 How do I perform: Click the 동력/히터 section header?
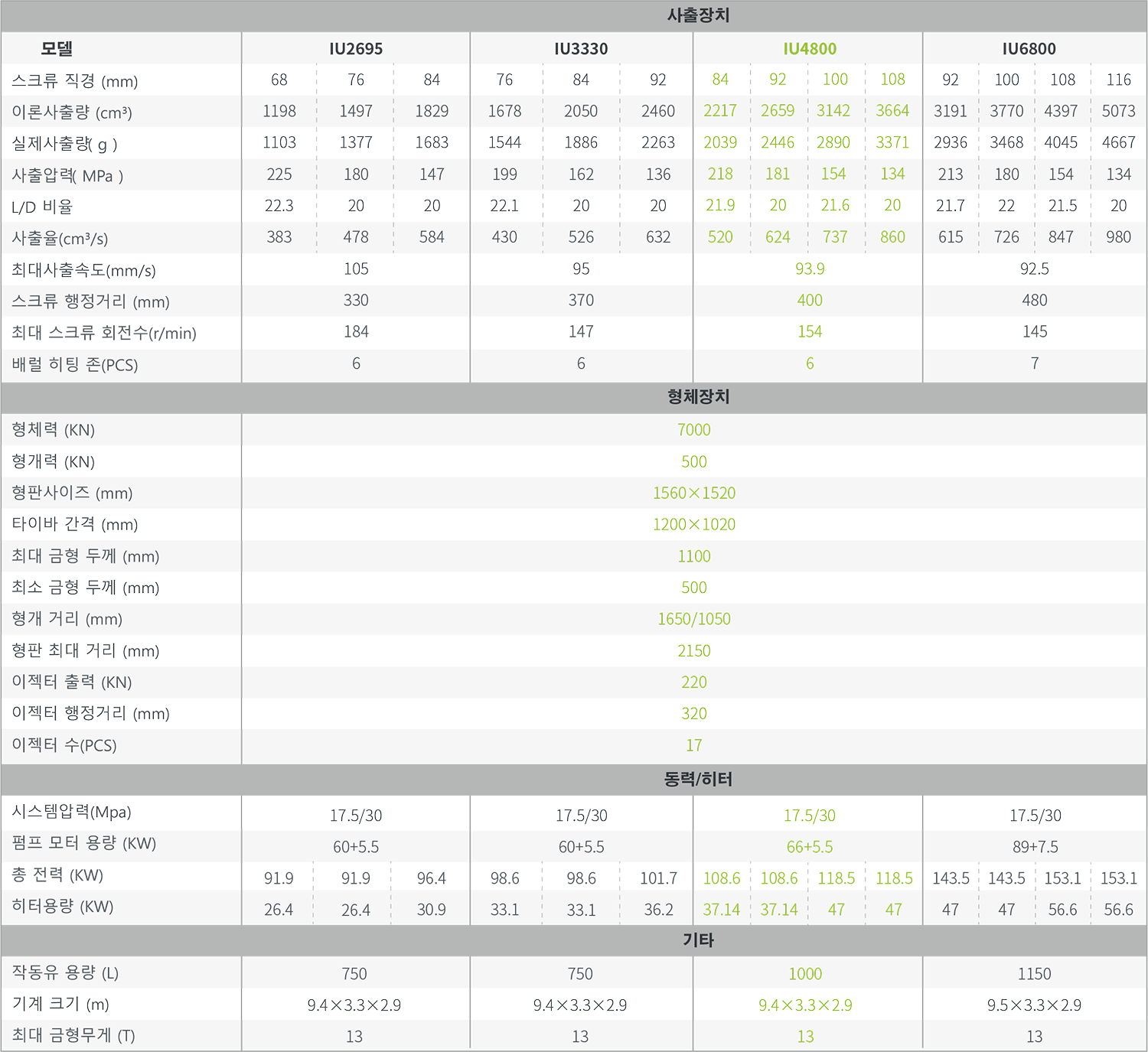click(698, 779)
